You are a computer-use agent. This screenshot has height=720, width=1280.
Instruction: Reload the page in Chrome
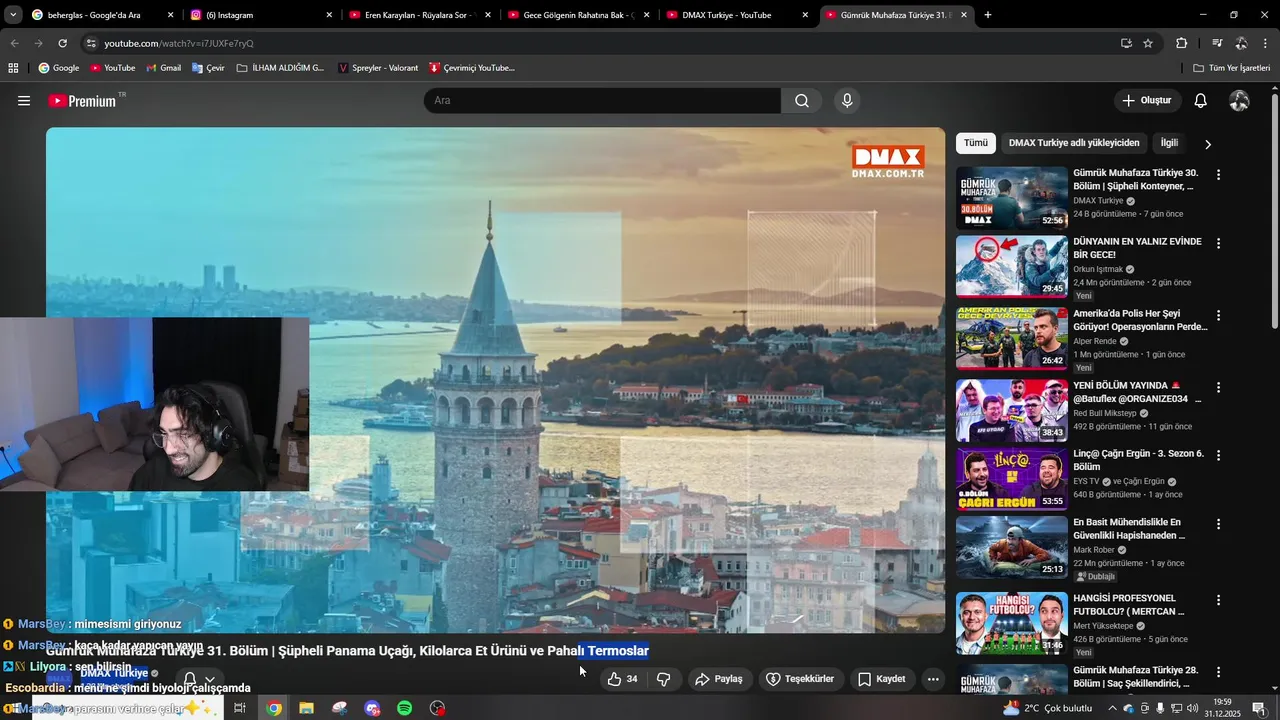tap(62, 43)
